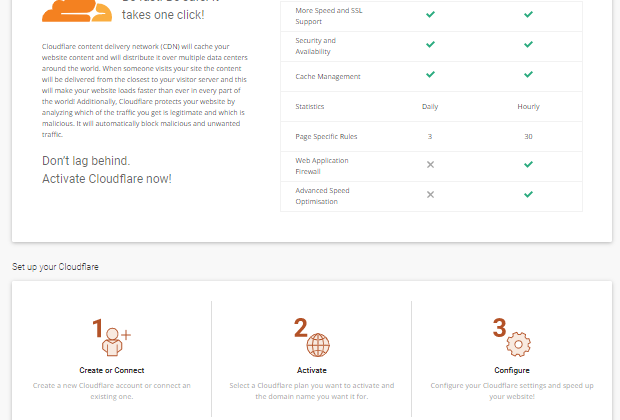Click the gray X in Advanced Speed Optimisation row
Image resolution: width=620 pixels, height=420 pixels.
pos(430,195)
